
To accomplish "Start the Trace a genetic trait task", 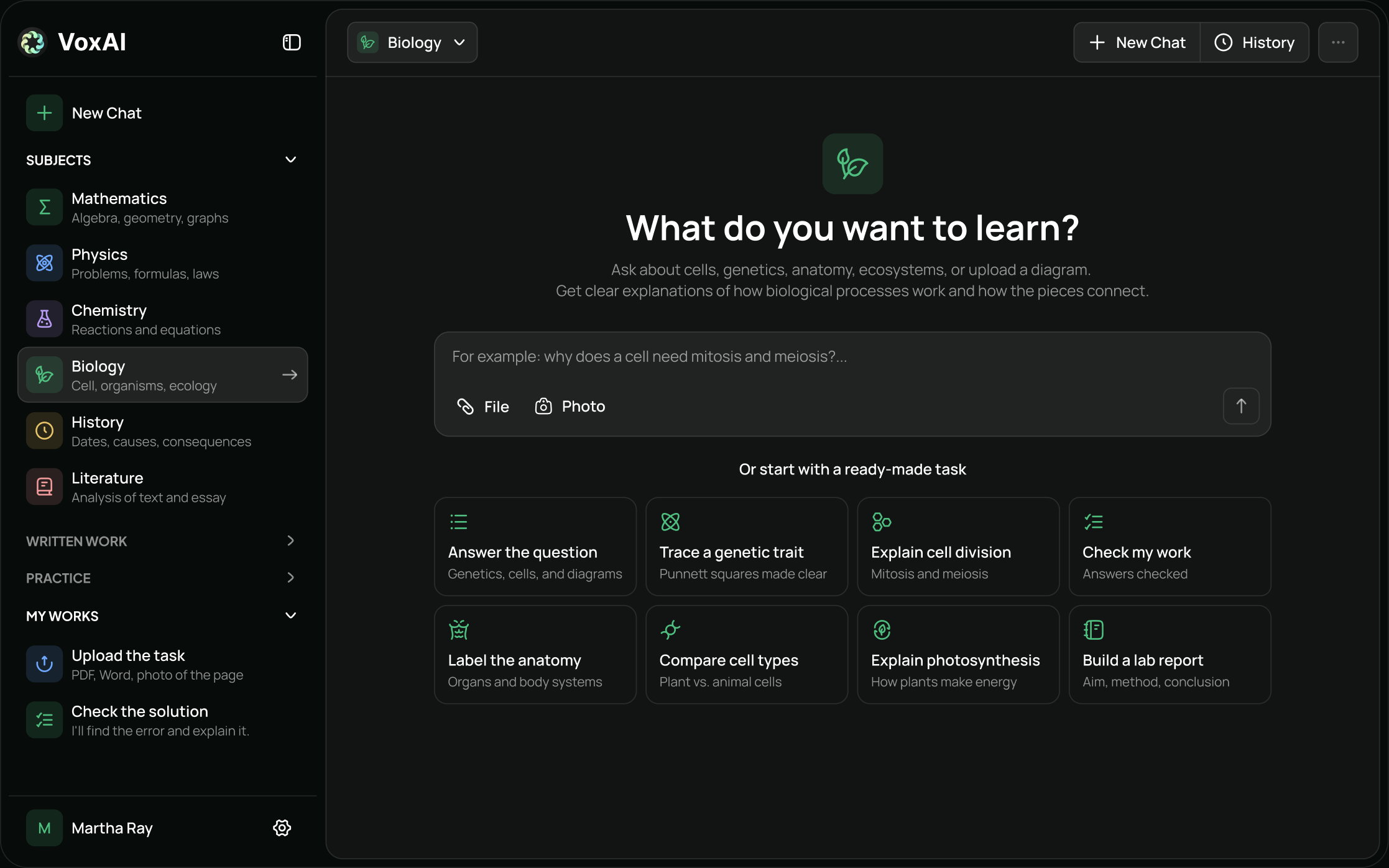I will coord(747,547).
